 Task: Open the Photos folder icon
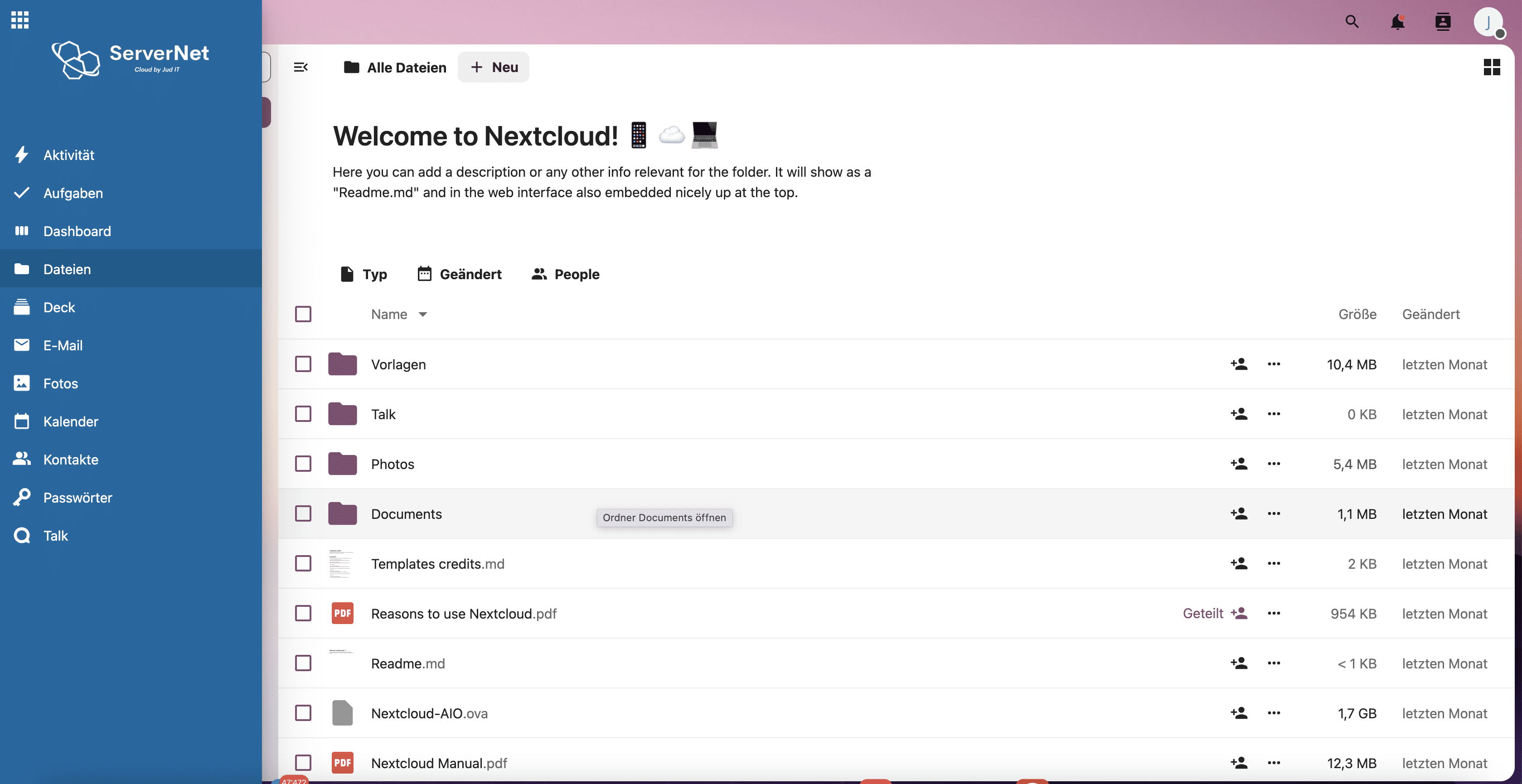[x=342, y=464]
